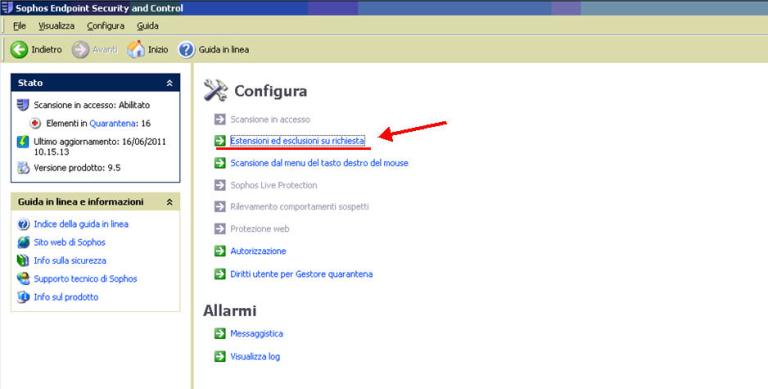Click the Ultimo aggiornamento date text
This screenshot has height=389, width=768.
(100, 146)
